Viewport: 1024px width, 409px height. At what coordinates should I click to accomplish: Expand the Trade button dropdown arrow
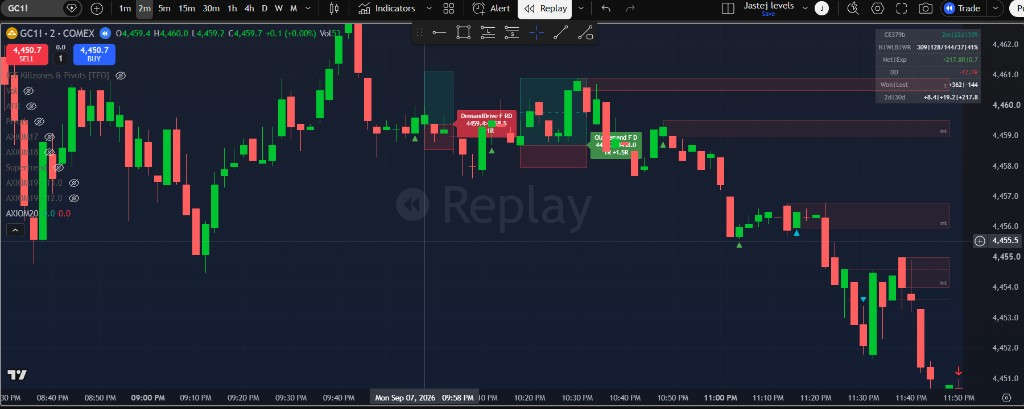pos(995,8)
